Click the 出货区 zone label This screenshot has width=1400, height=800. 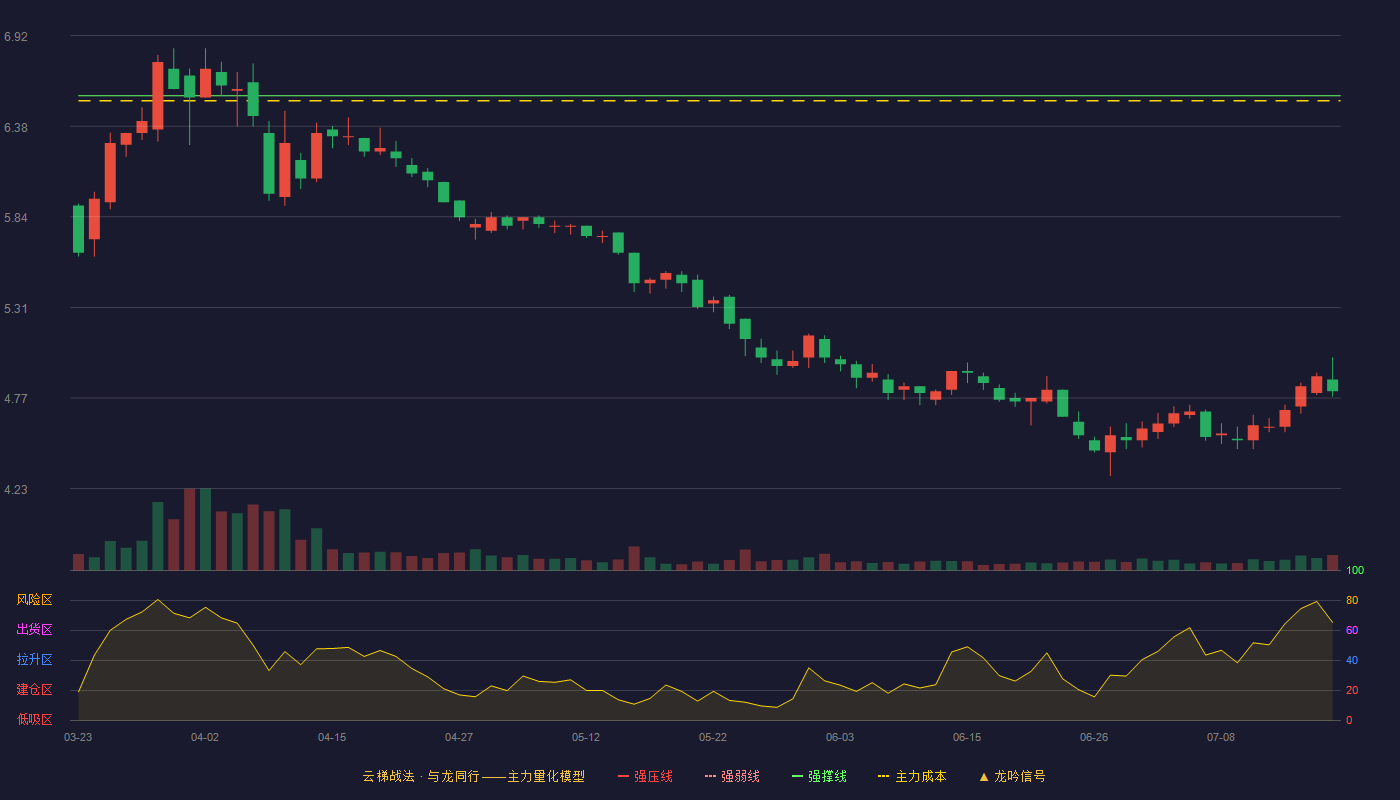pyautogui.click(x=34, y=630)
